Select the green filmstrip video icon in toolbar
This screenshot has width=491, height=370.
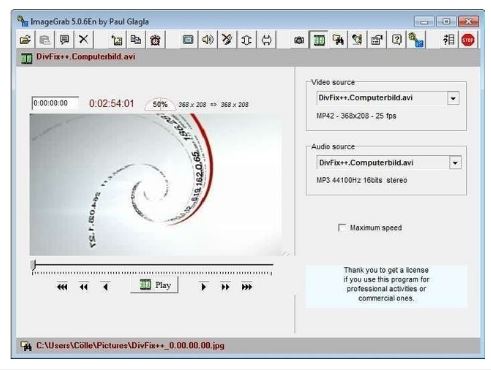[319, 40]
